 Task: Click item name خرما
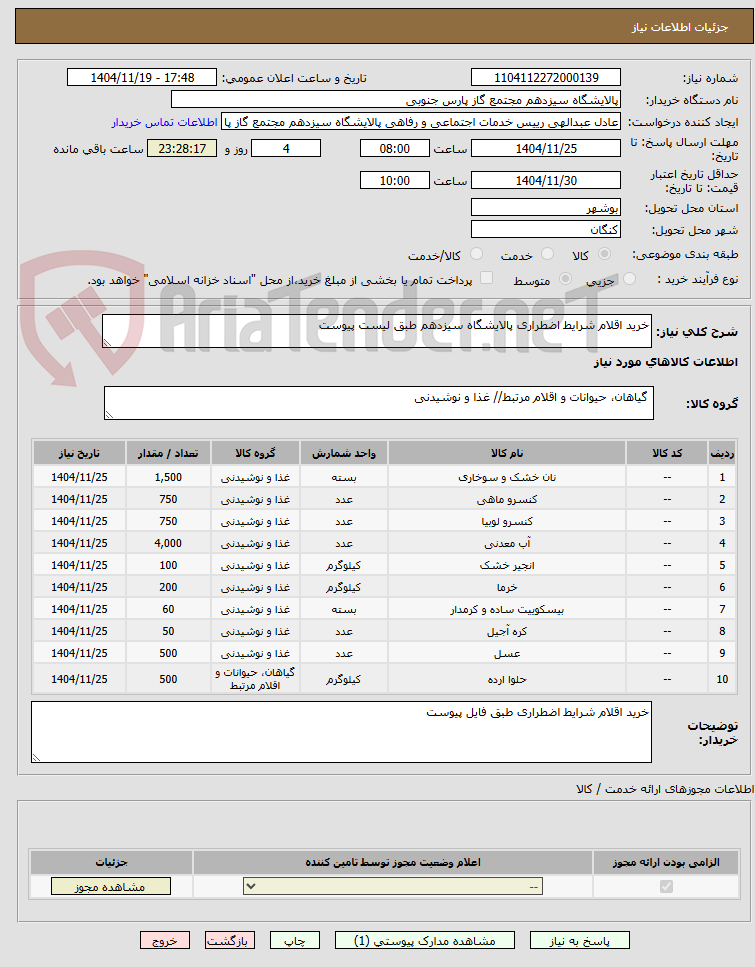click(507, 588)
